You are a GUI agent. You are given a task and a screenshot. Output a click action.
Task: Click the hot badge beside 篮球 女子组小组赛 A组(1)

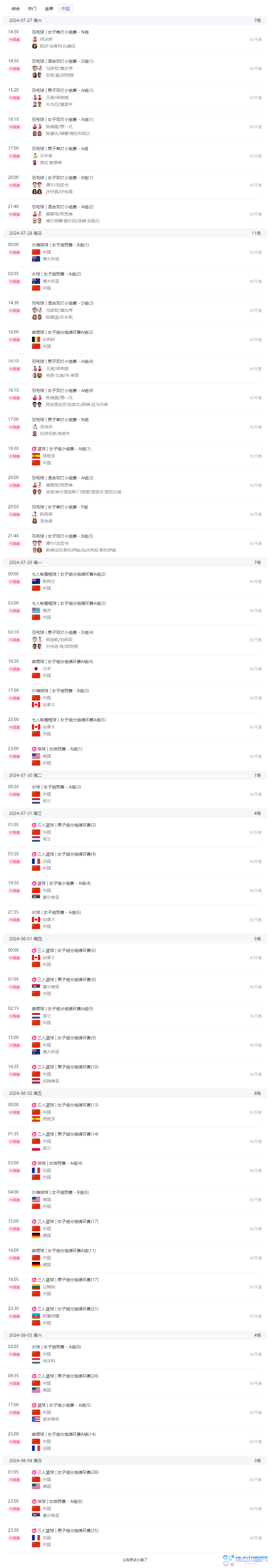point(34,448)
